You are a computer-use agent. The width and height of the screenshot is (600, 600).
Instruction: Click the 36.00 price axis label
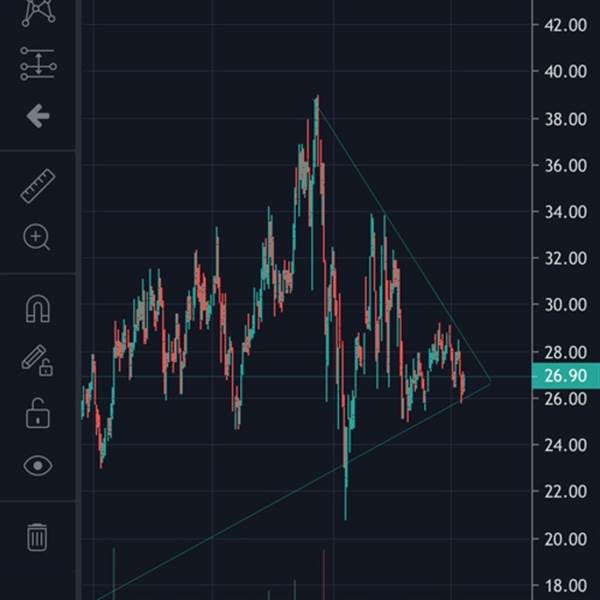(566, 166)
